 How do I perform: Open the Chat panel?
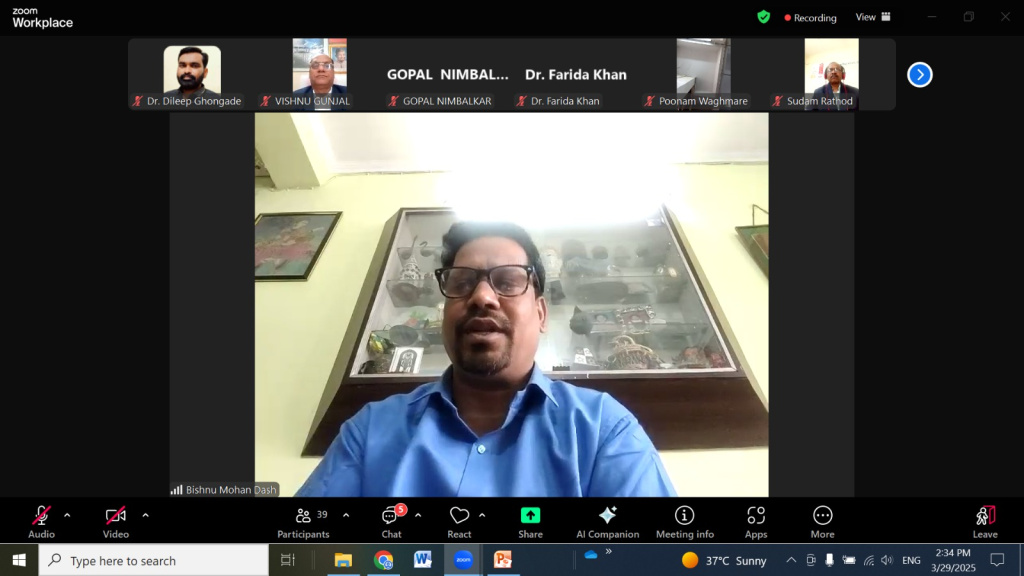tap(391, 520)
